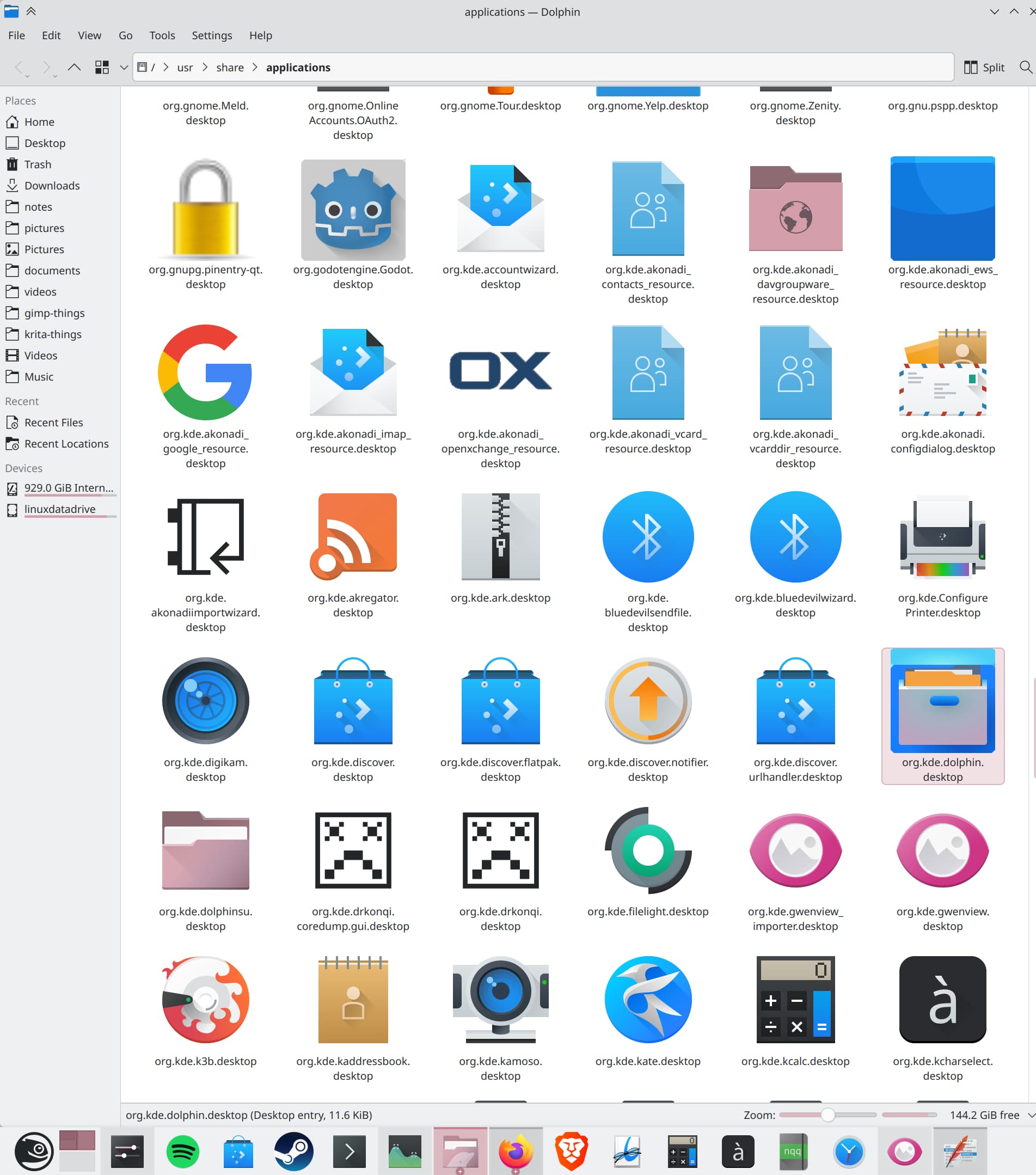
Task: Select Recent Files in the sidebar
Action: pyautogui.click(x=53, y=422)
